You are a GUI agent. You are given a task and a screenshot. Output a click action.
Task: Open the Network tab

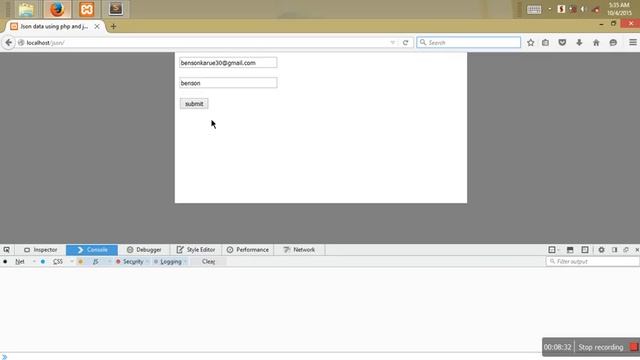[x=299, y=250]
